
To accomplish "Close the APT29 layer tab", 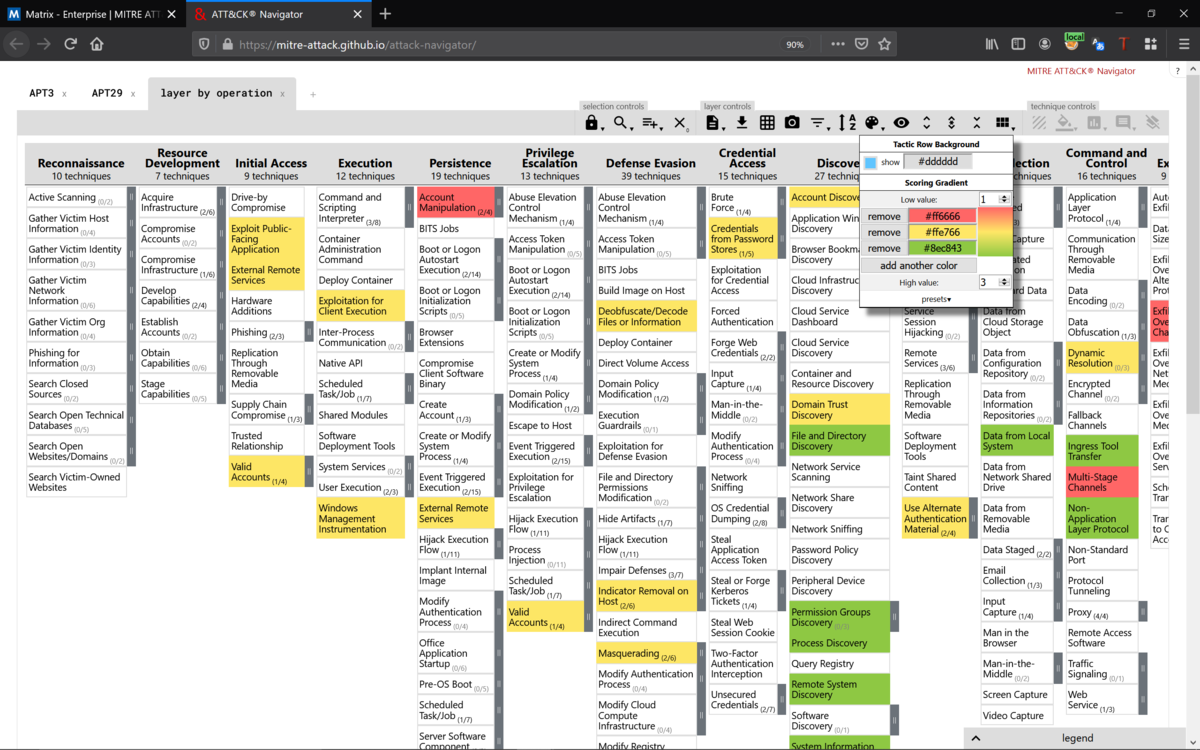I will pos(132,94).
